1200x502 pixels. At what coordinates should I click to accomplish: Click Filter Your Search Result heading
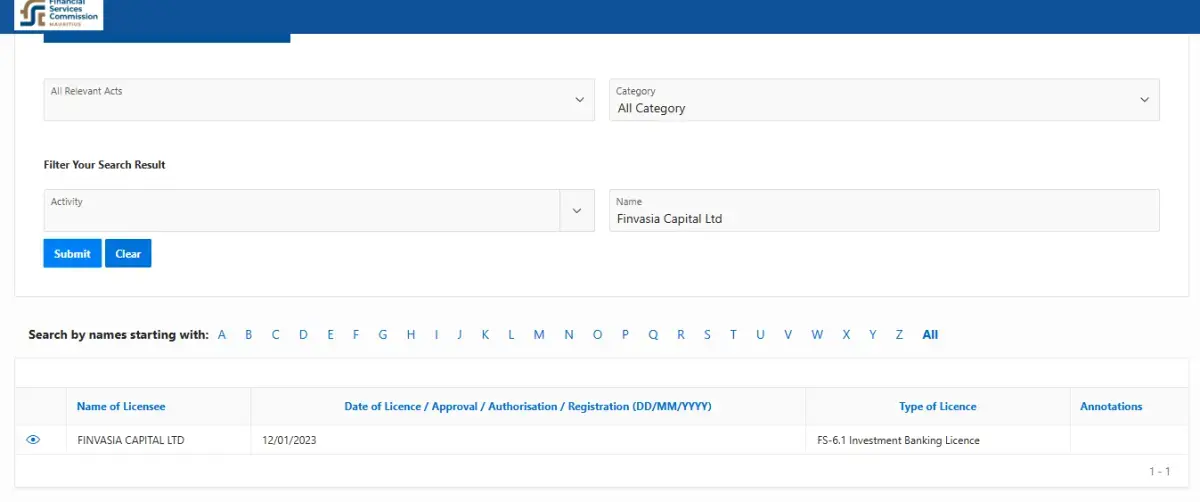105,165
